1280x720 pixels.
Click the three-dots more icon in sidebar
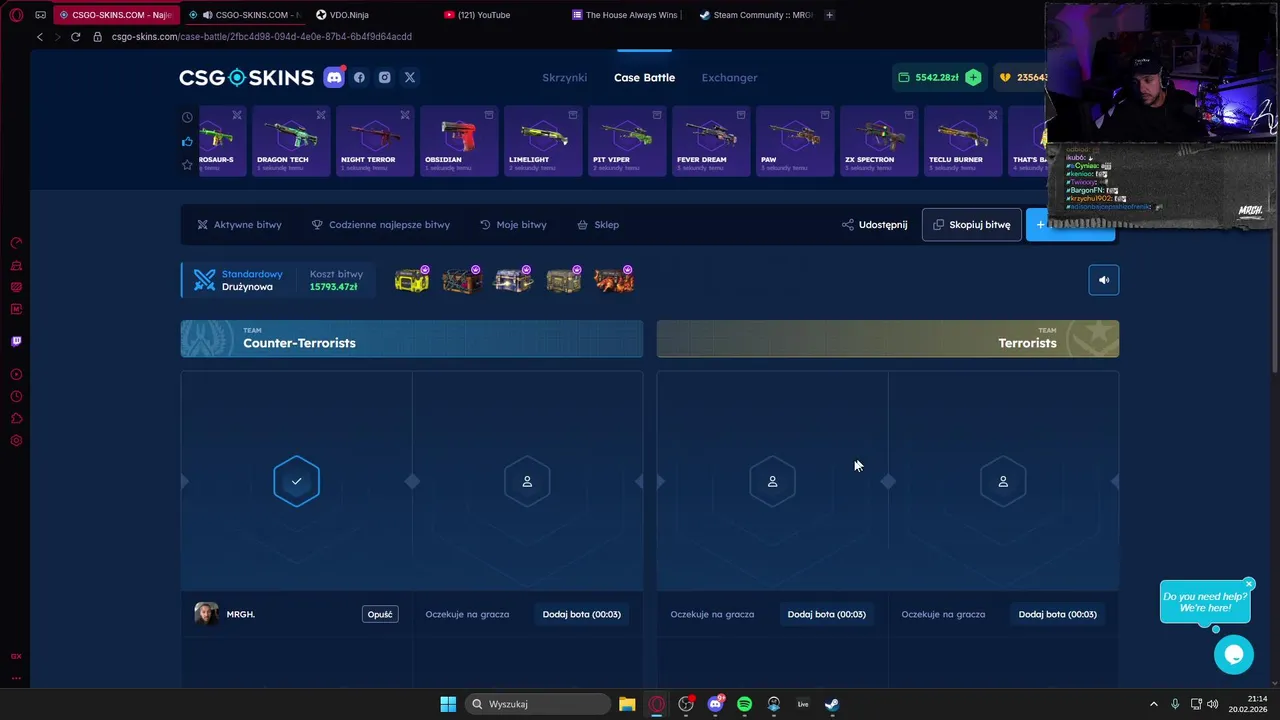pos(16,678)
